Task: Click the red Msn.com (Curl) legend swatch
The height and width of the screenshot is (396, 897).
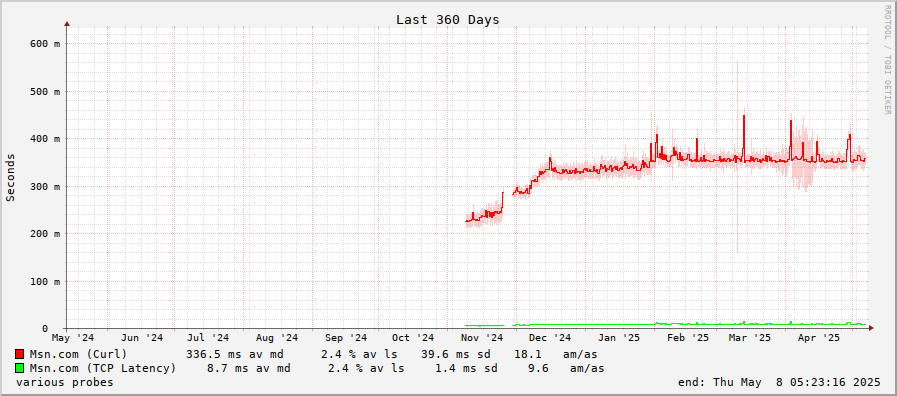Action: [20, 354]
